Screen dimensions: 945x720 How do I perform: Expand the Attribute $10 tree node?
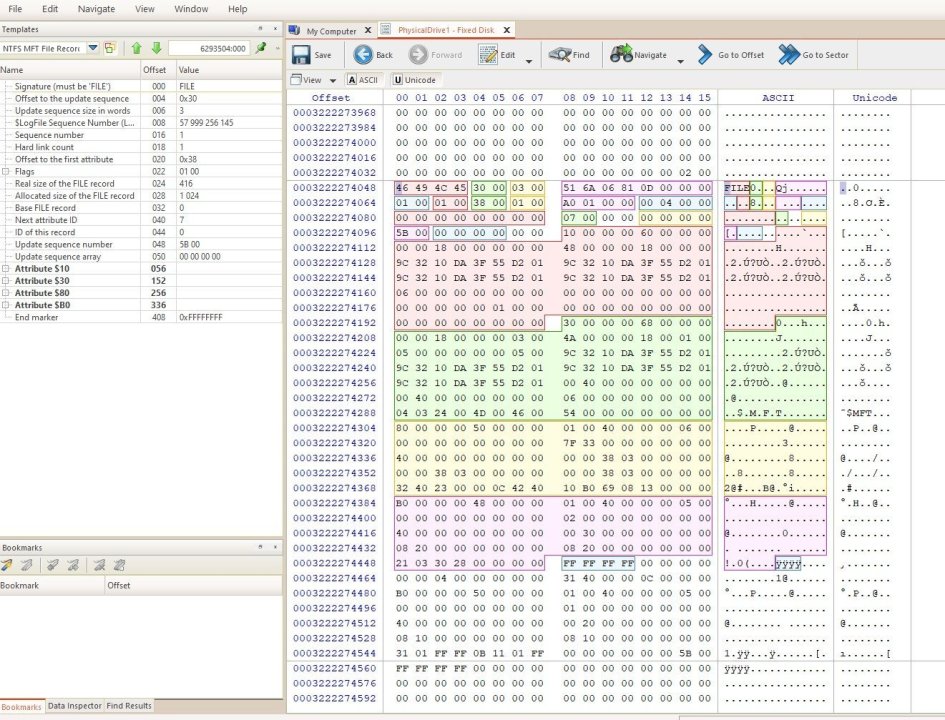[6, 269]
